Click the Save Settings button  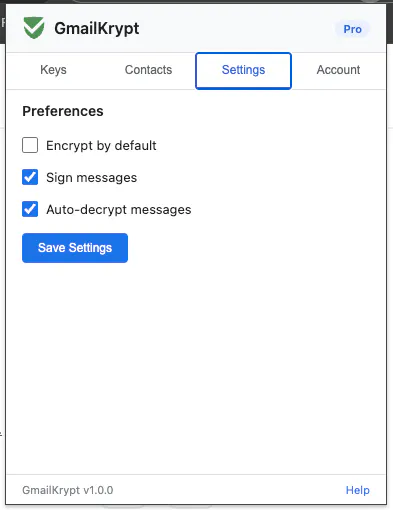tap(75, 248)
